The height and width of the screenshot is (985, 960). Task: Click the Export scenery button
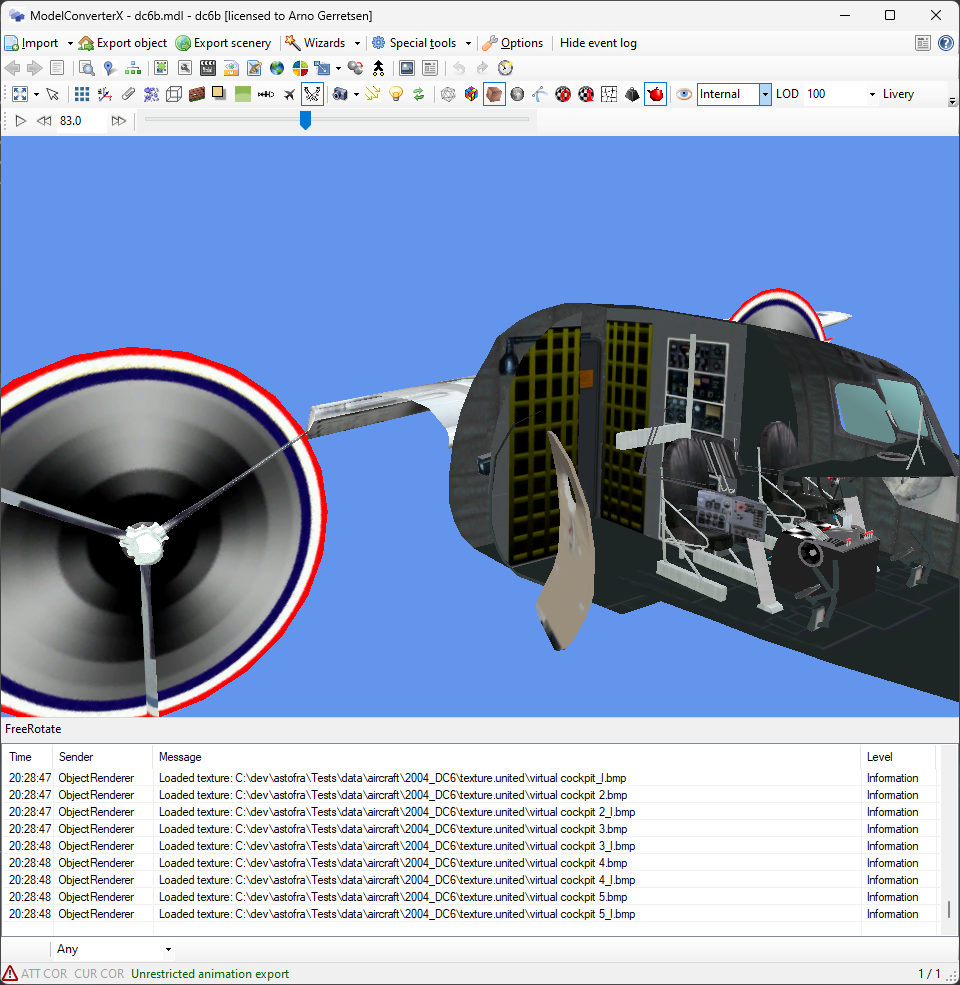pyautogui.click(x=223, y=43)
